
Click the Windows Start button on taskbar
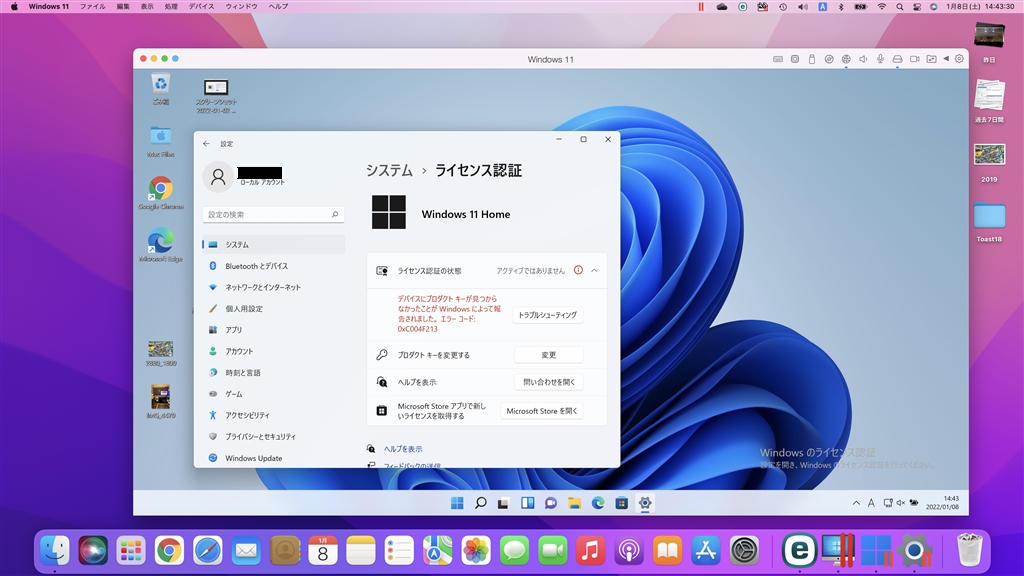click(x=457, y=503)
